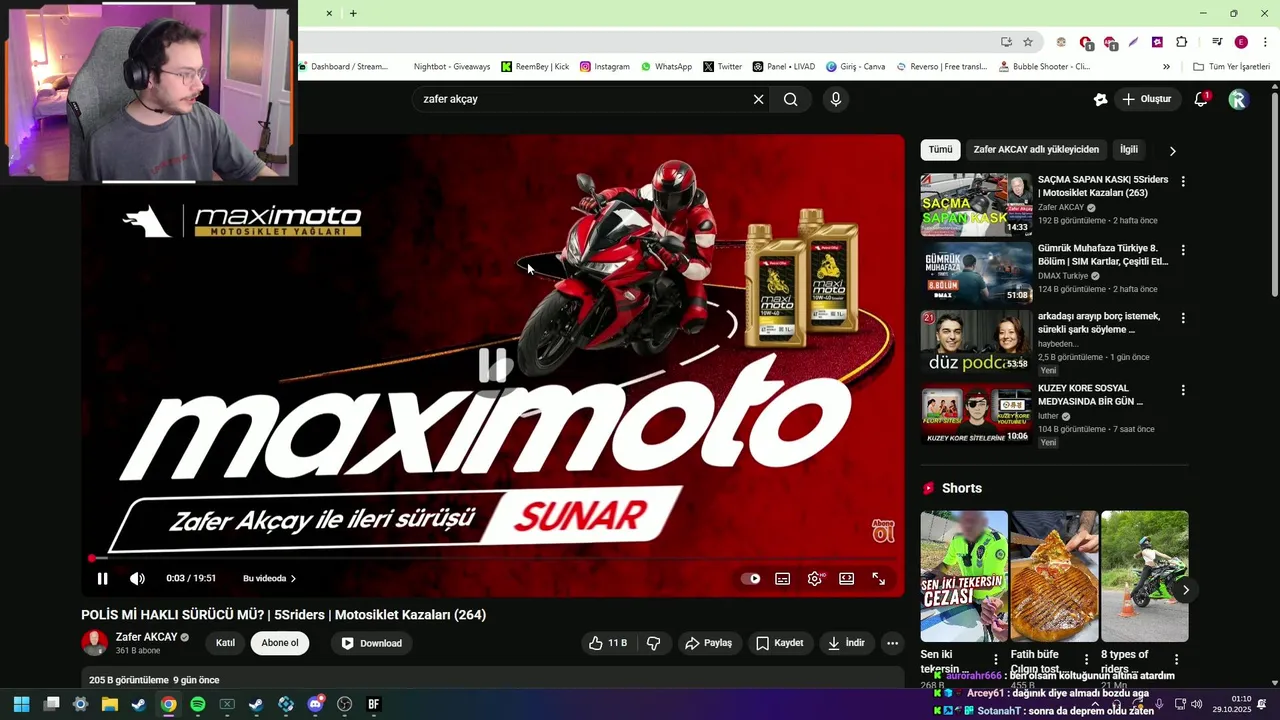Bookmark this page with star icon
Screen dimensions: 1280x720
[1027, 42]
